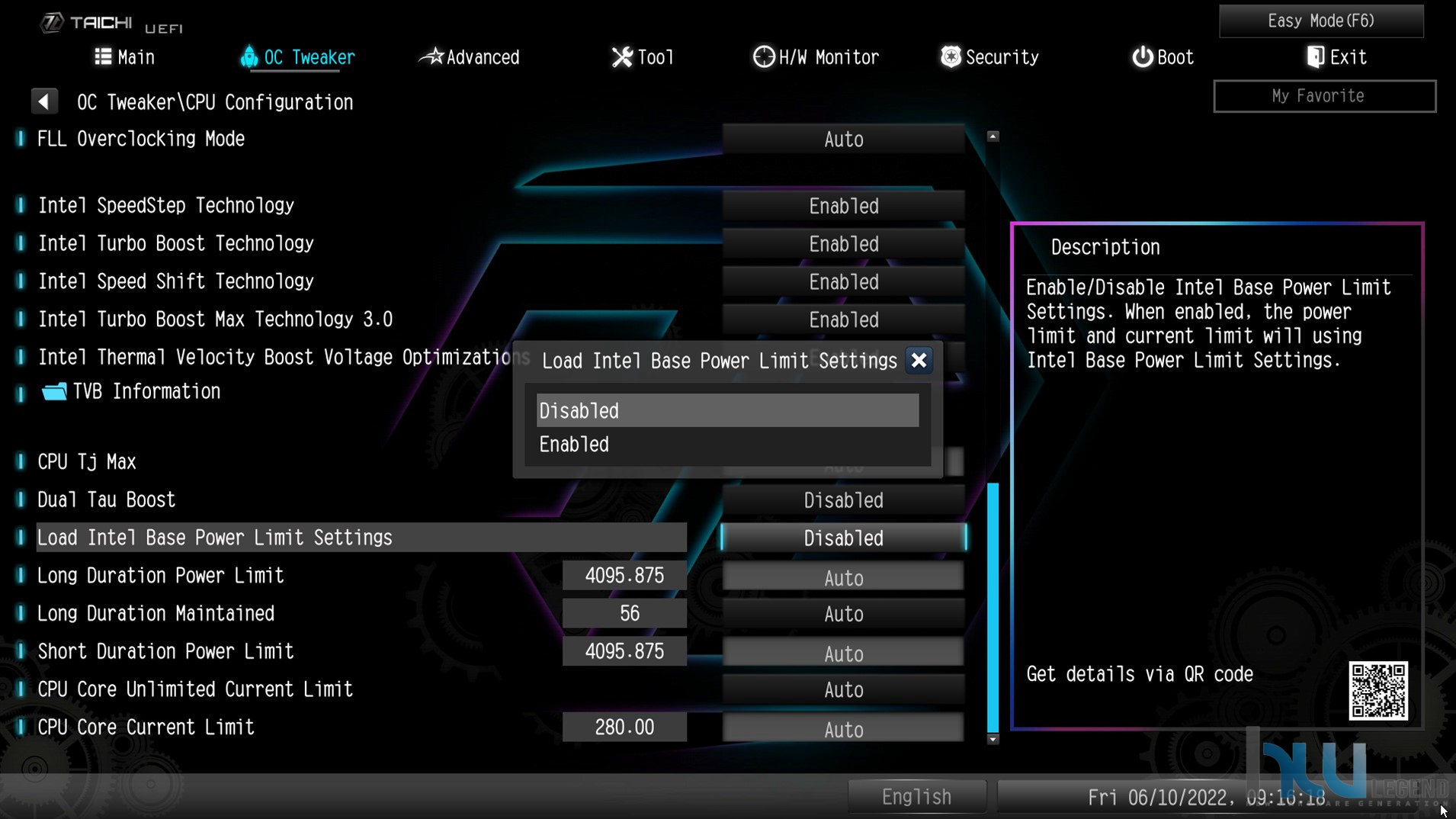
Task: Switch to the Tool tab
Action: [643, 57]
